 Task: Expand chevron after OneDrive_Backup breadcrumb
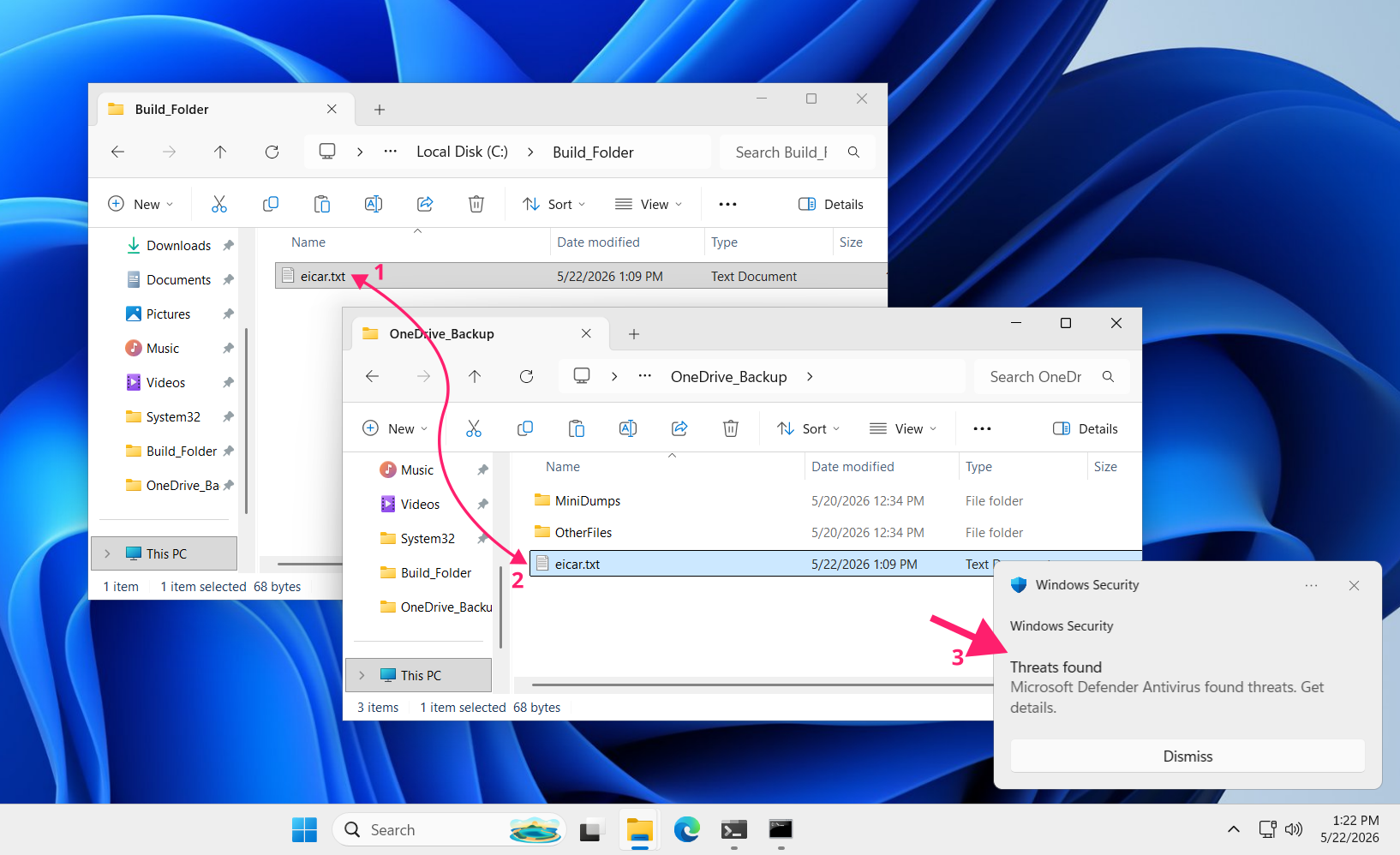pos(810,376)
